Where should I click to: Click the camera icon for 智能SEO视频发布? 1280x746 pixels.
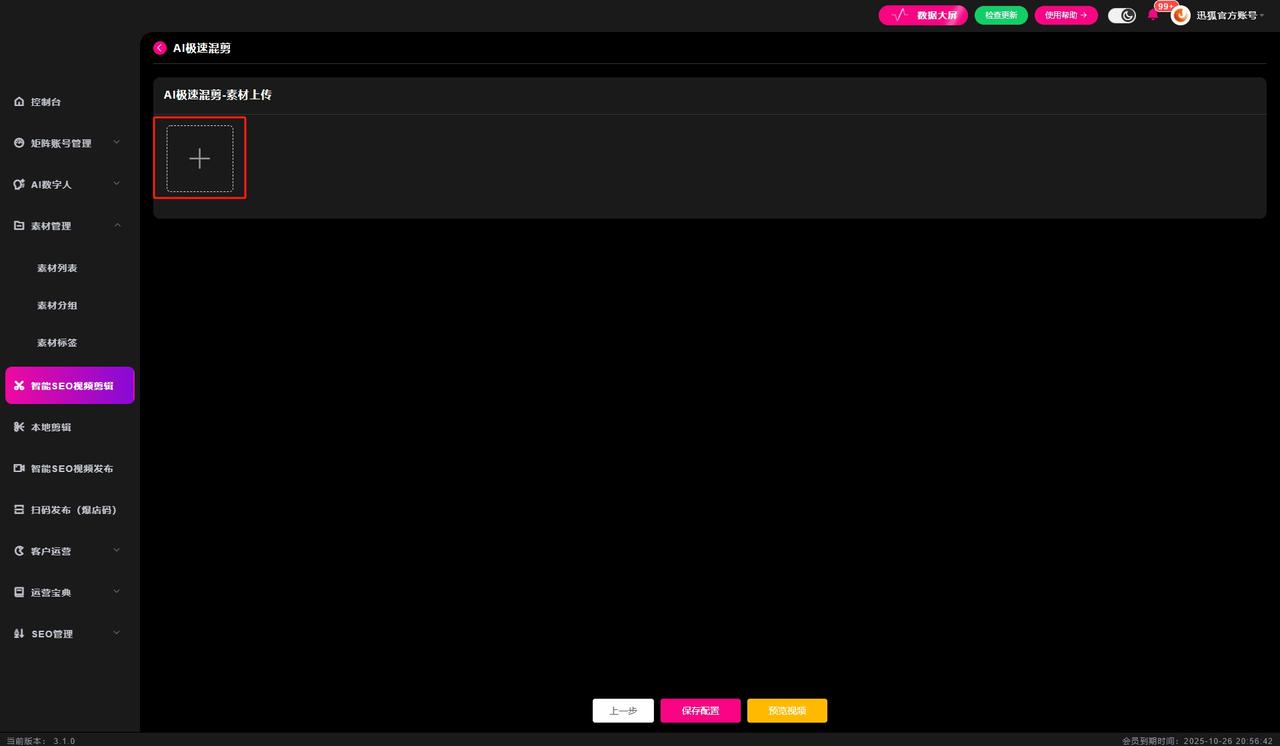tap(19, 468)
